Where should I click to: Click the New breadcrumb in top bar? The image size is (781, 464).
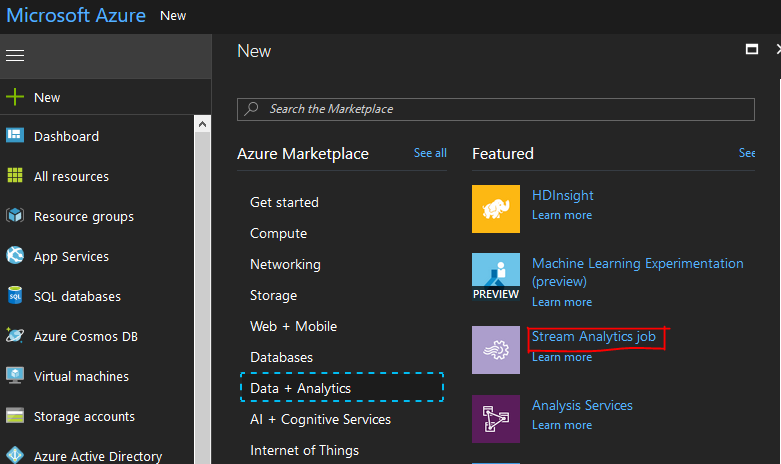click(173, 16)
